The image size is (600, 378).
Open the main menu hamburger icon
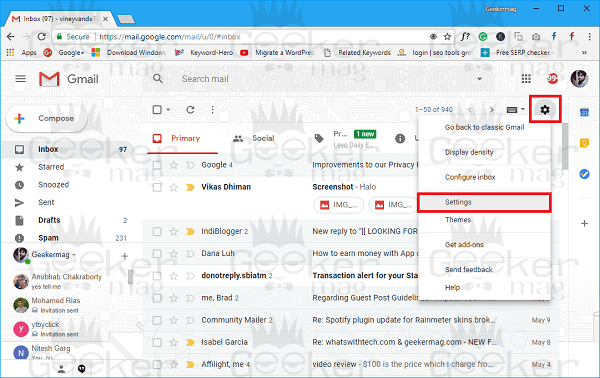[x=21, y=79]
